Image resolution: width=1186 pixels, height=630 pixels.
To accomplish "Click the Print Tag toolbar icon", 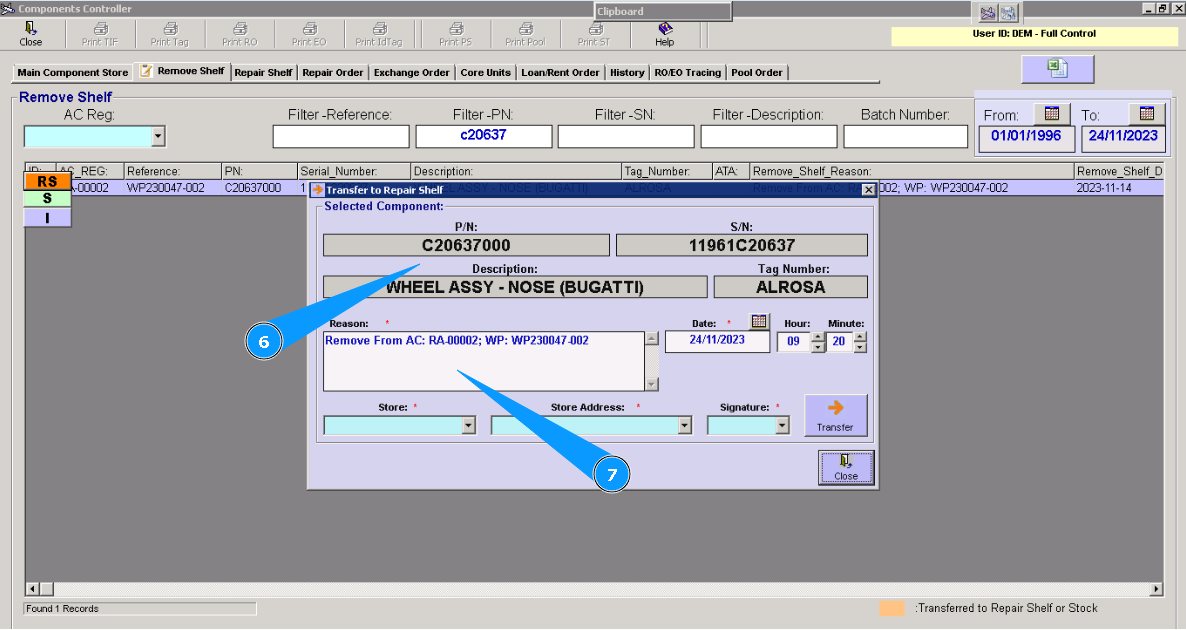I will click(x=169, y=34).
